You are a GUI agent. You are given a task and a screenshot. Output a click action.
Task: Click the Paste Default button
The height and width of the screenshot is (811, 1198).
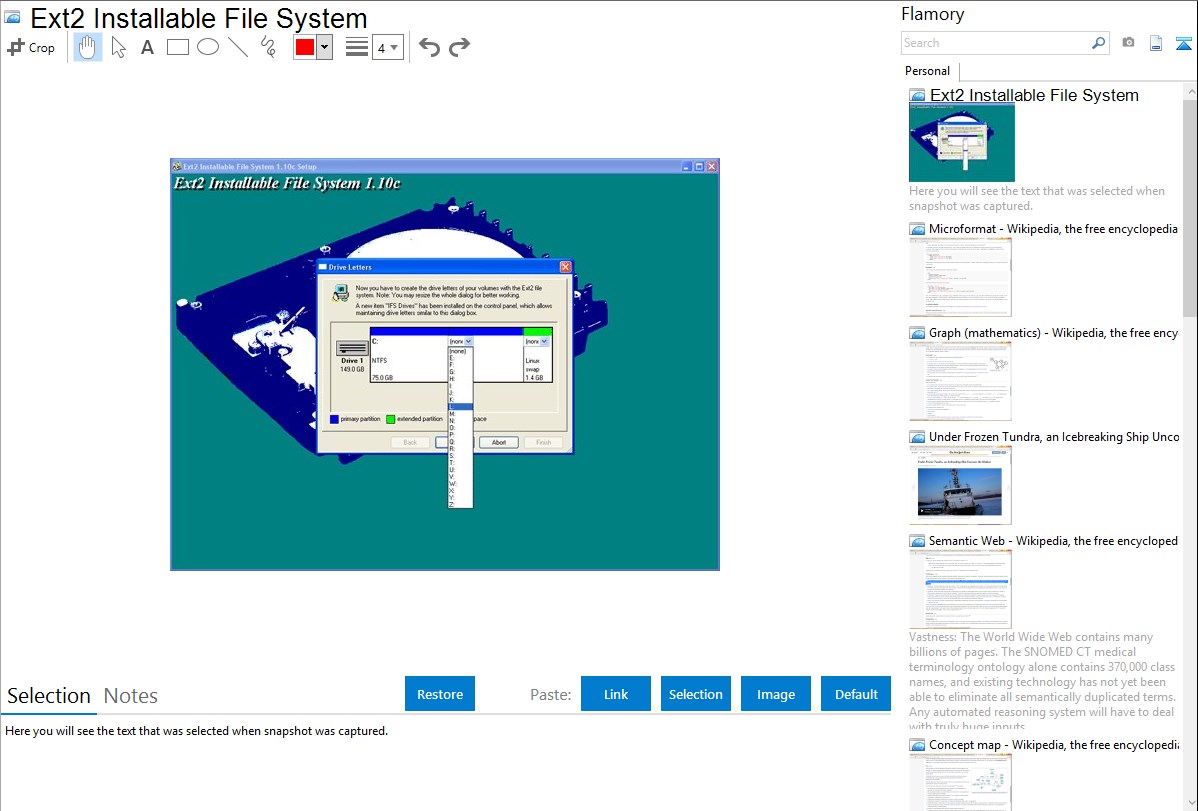(856, 694)
